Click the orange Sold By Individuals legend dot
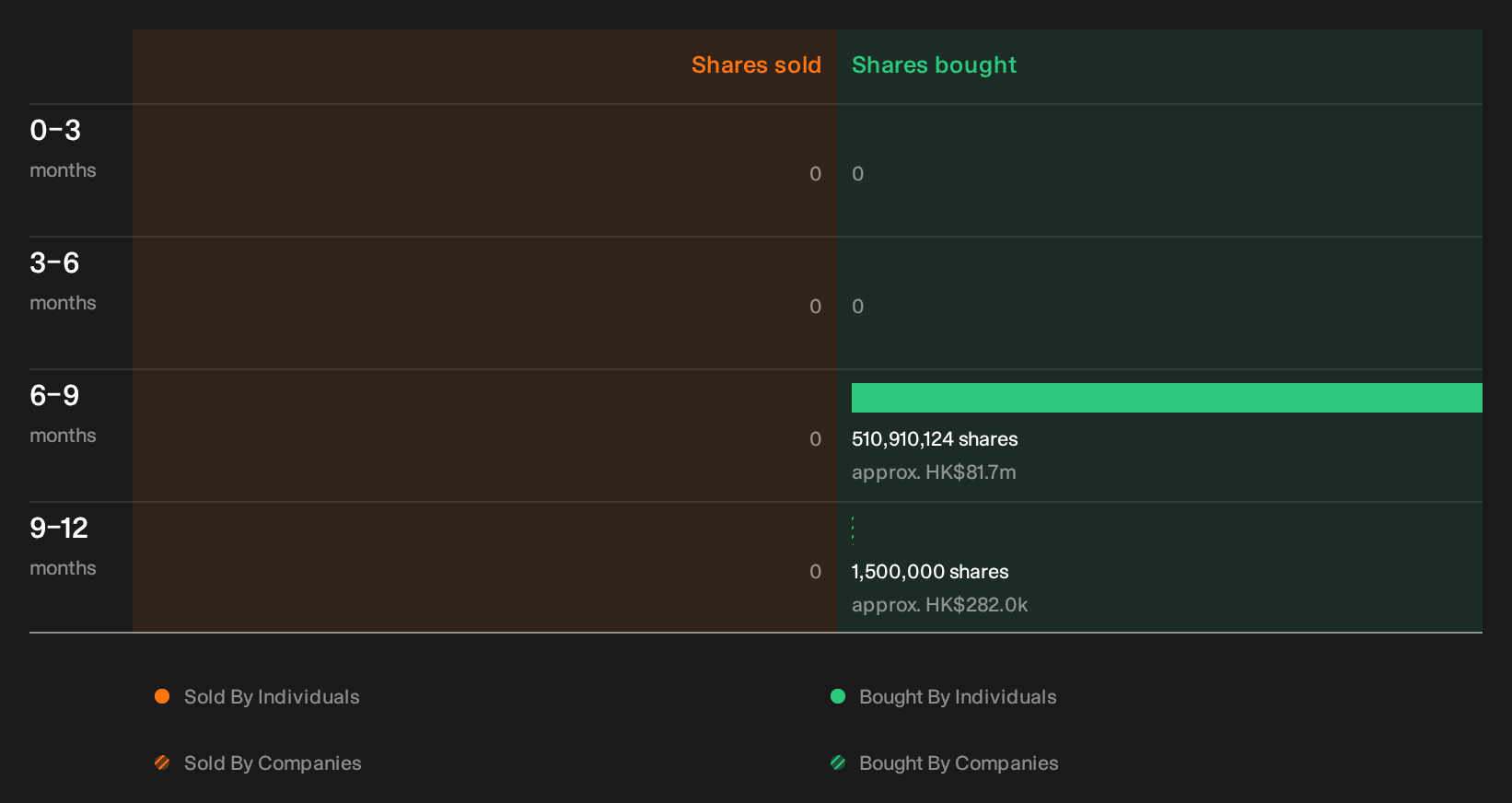1512x803 pixels. [162, 696]
